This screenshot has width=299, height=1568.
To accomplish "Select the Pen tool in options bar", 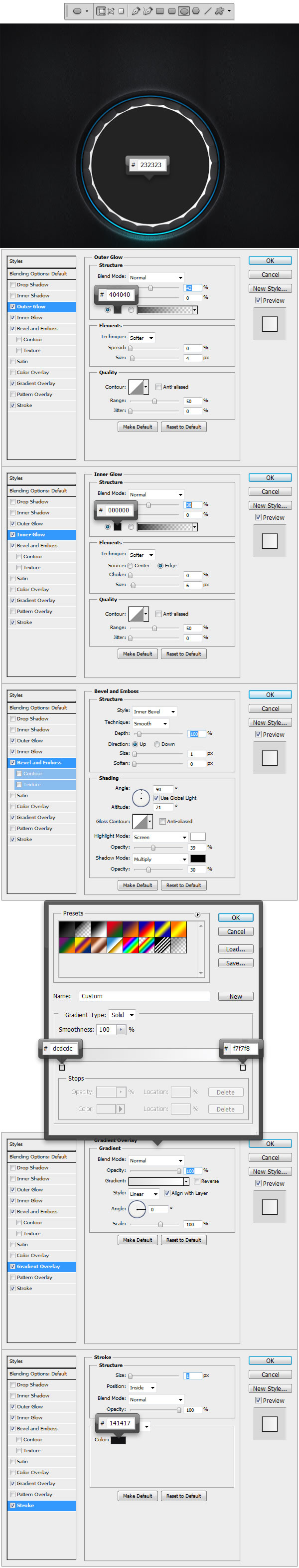I will tap(136, 11).
